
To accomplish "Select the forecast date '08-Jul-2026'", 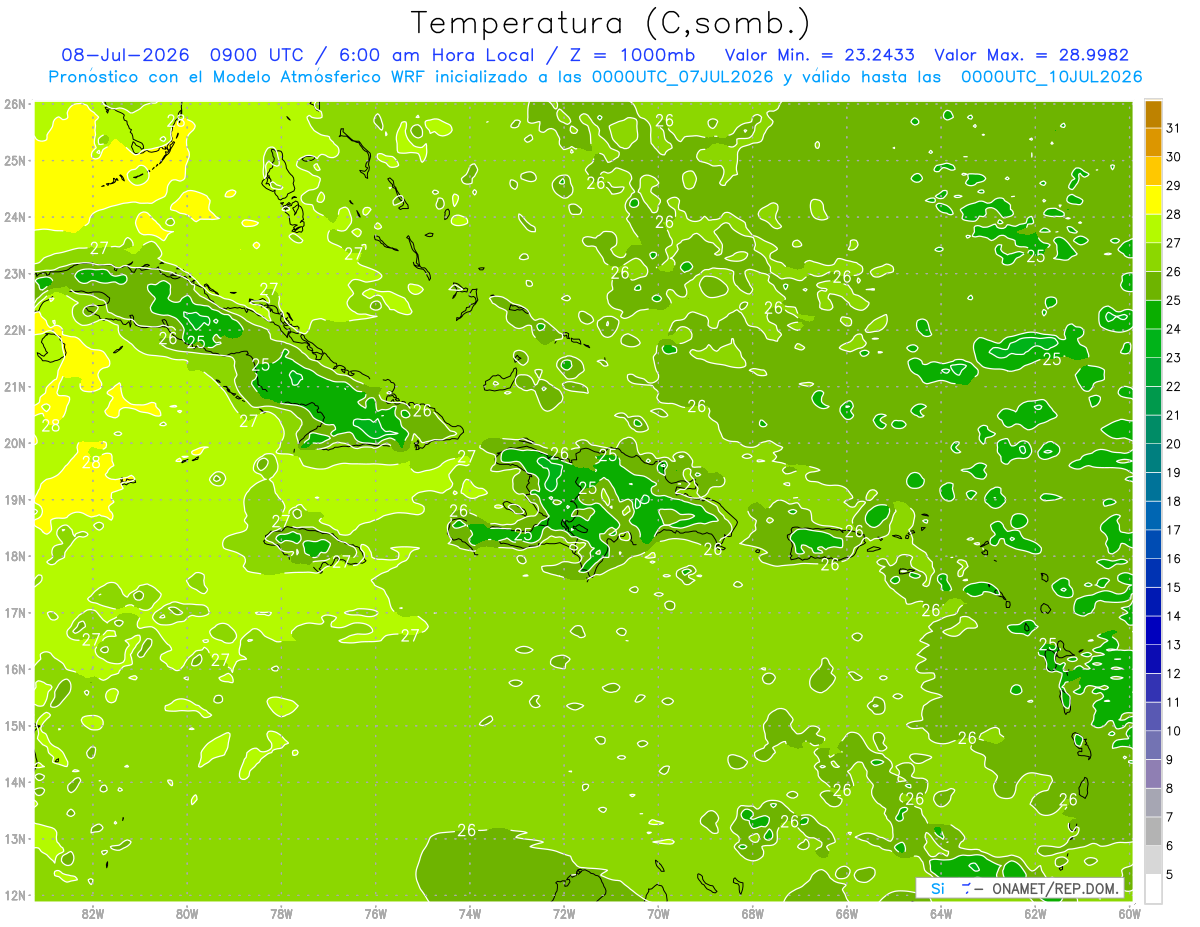I will coord(124,55).
